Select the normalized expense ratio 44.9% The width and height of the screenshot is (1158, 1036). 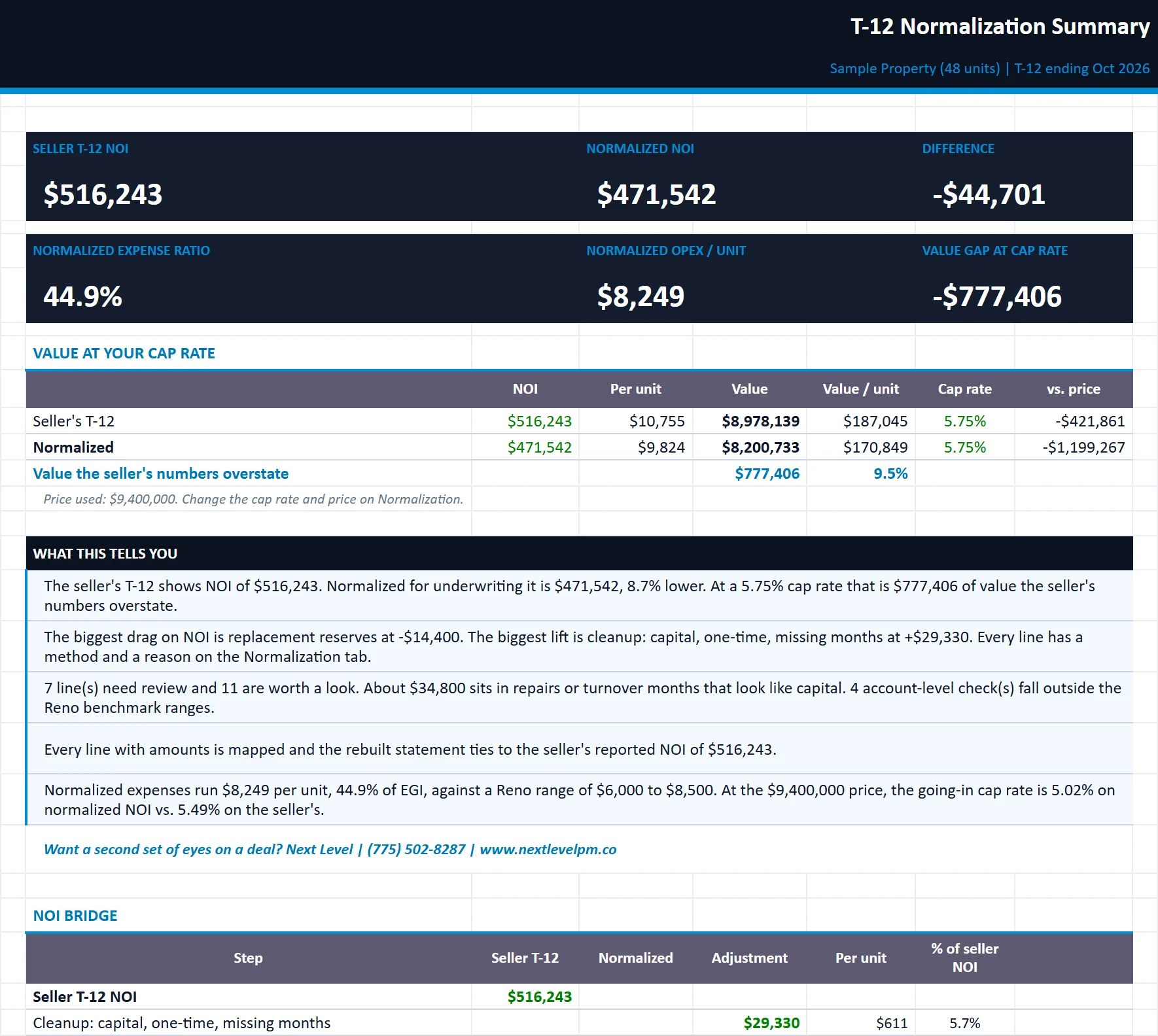(82, 297)
